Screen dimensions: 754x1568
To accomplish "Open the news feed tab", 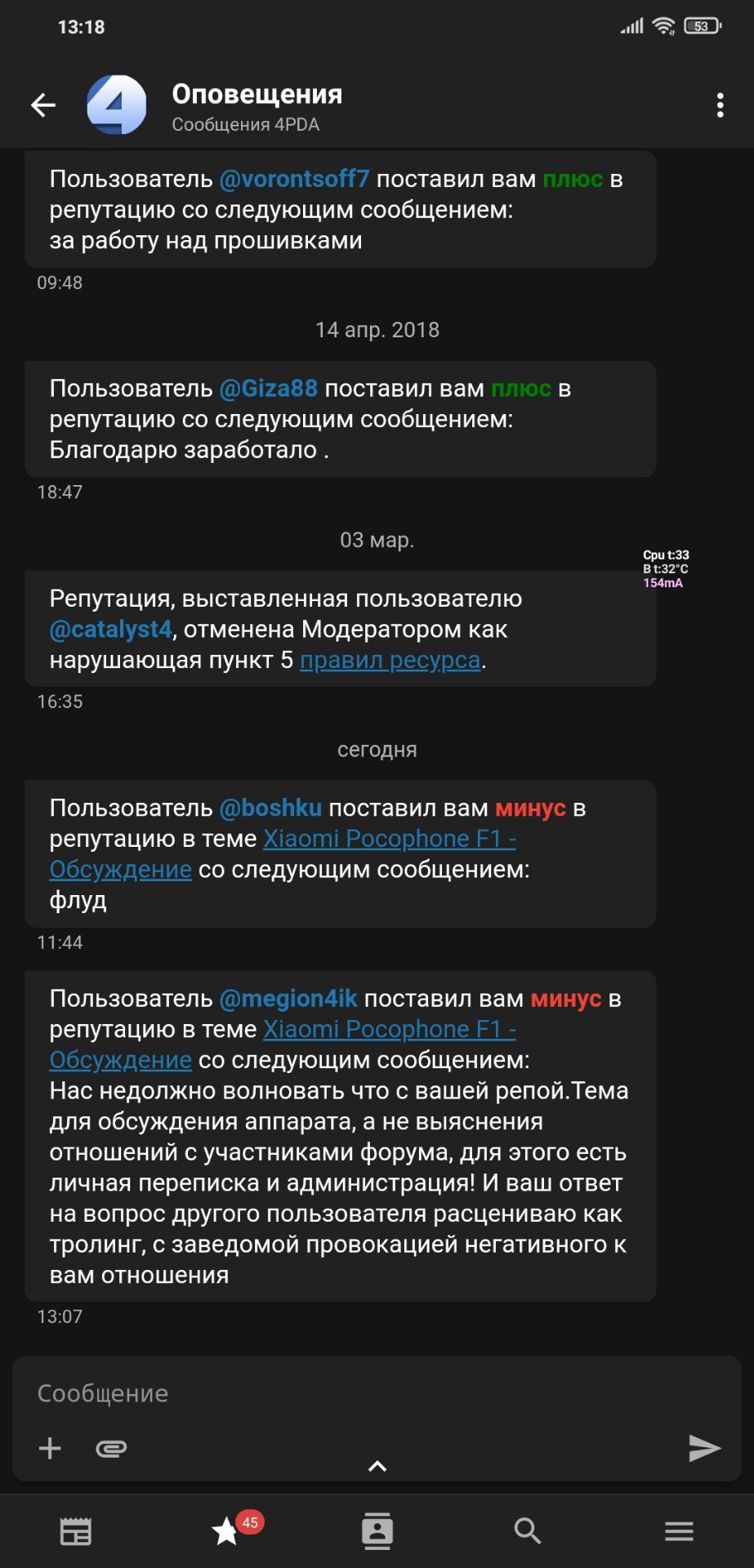I will [x=76, y=1531].
